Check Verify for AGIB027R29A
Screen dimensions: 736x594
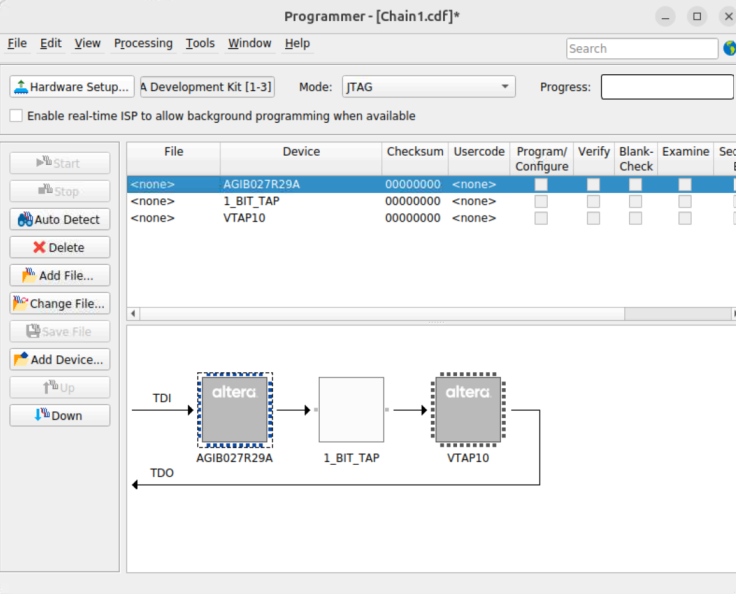point(593,185)
